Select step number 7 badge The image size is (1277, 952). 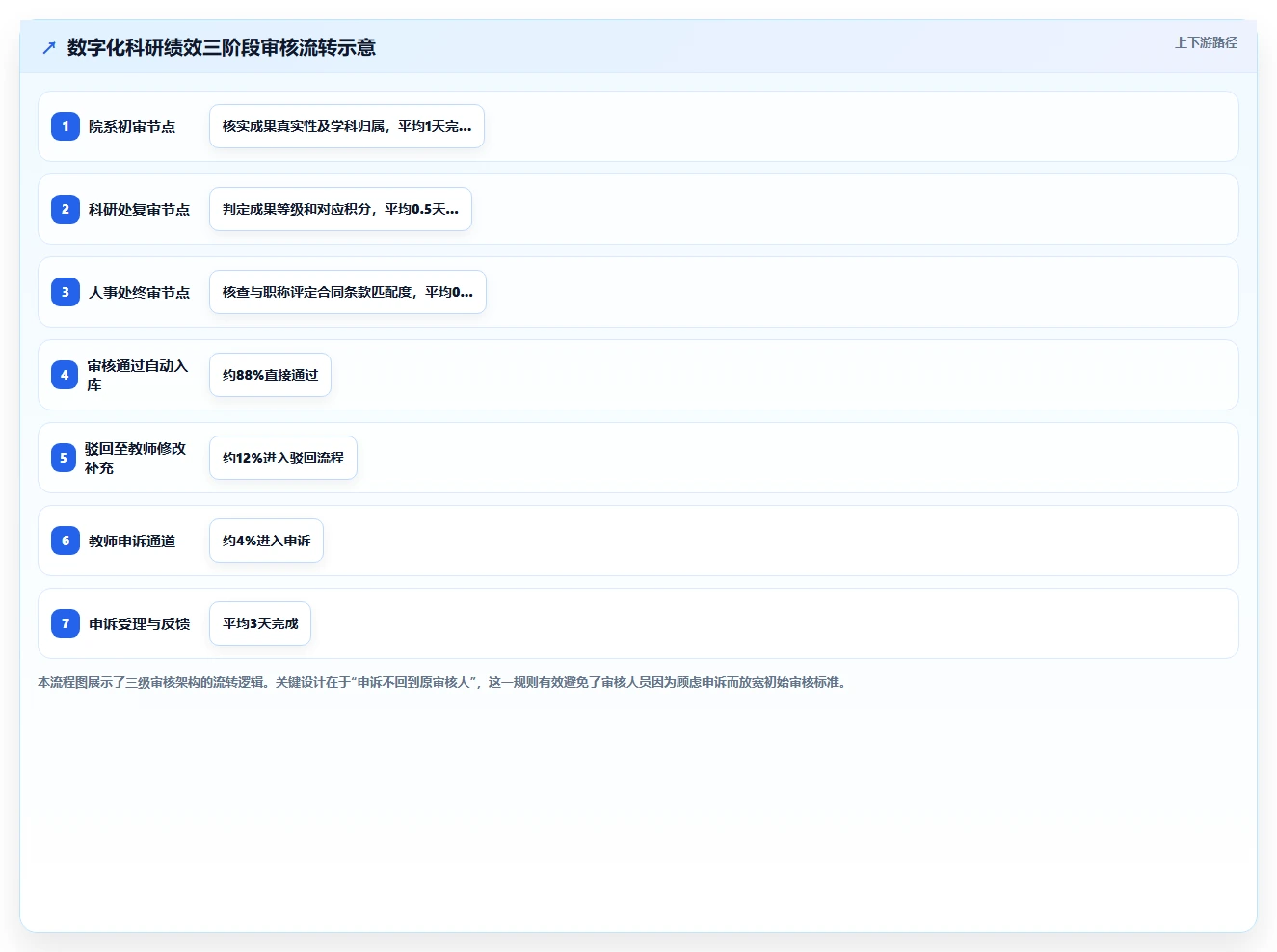coord(66,623)
